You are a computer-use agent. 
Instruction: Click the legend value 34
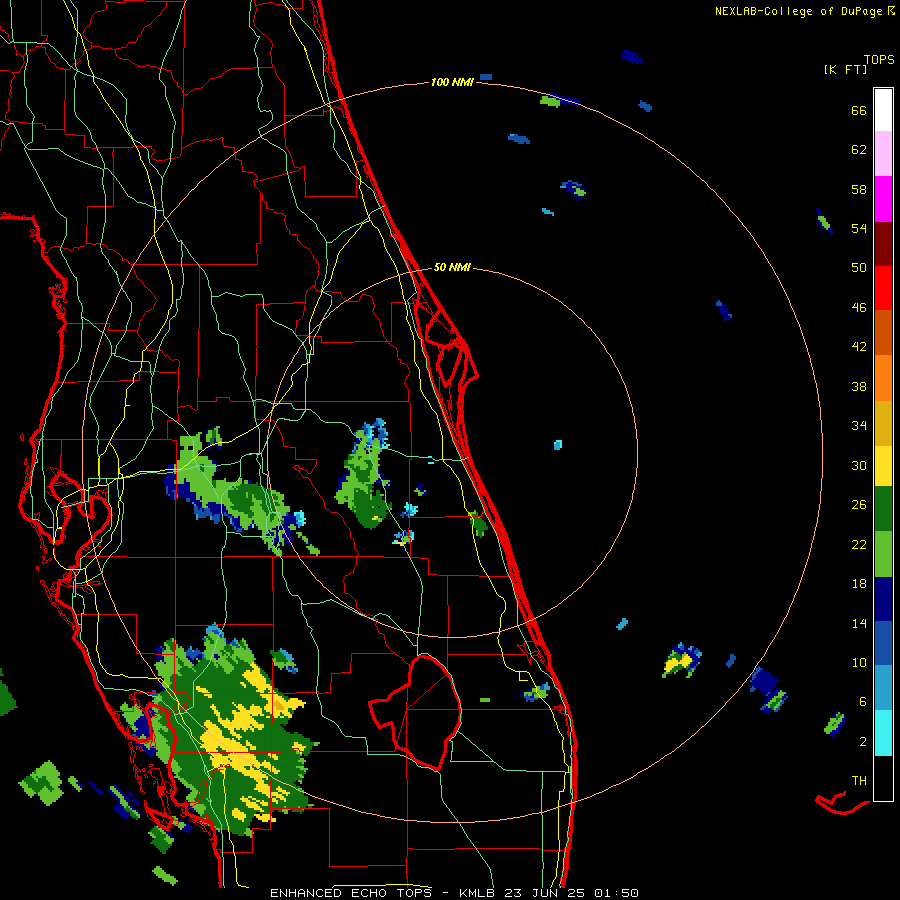click(x=859, y=425)
